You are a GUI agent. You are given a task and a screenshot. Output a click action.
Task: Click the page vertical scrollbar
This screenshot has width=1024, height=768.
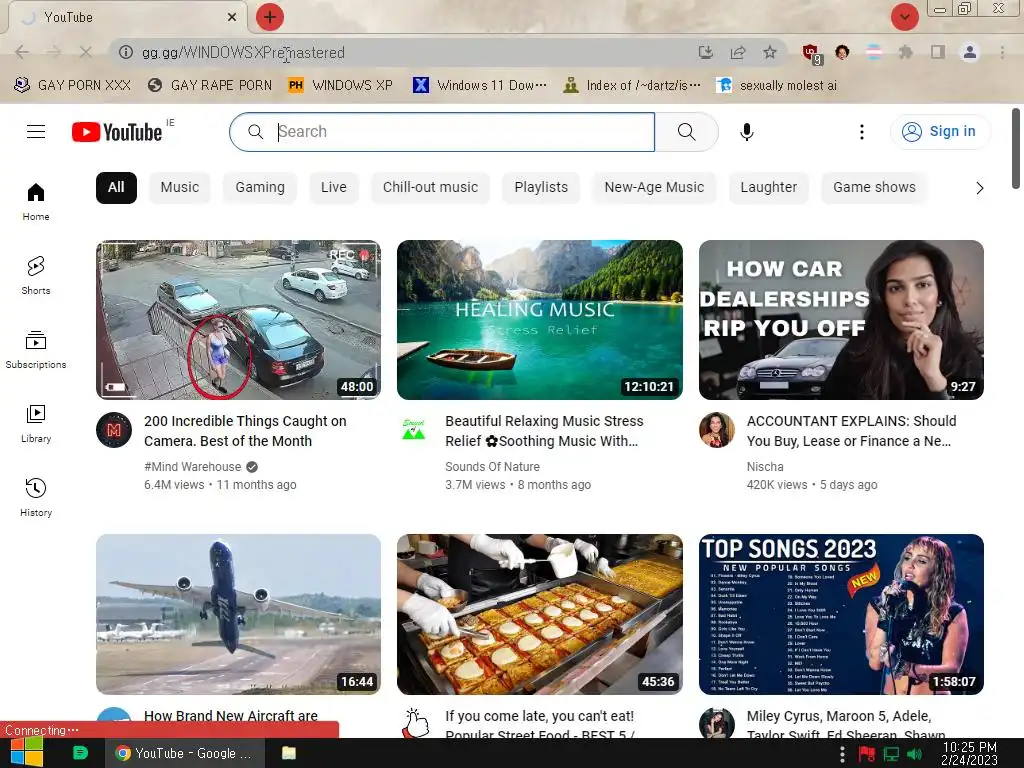click(x=1016, y=149)
